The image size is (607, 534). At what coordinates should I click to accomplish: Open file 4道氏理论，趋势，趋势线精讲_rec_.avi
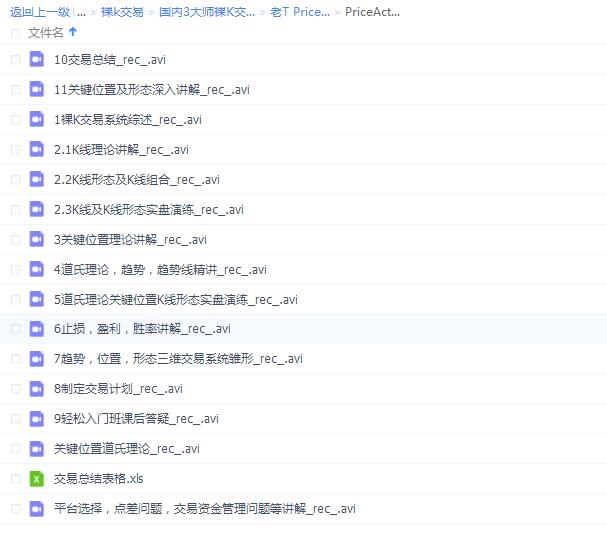(160, 270)
